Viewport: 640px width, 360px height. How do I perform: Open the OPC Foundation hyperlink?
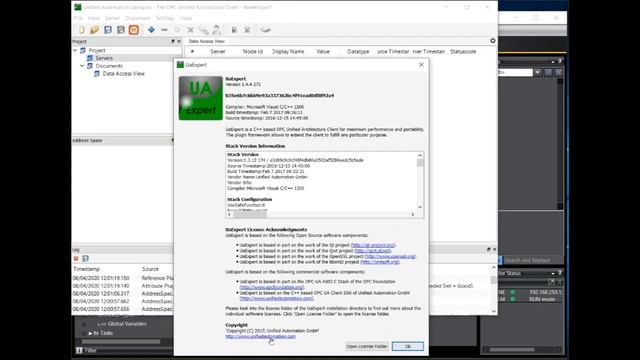coord(272,287)
